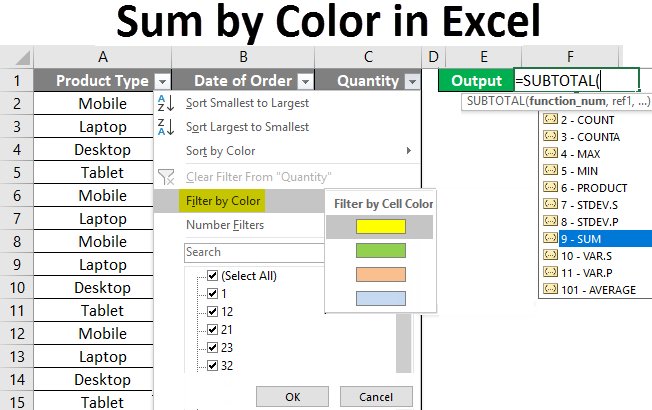Open the Product Type filter dropdown
The width and height of the screenshot is (652, 410).
tap(163, 81)
